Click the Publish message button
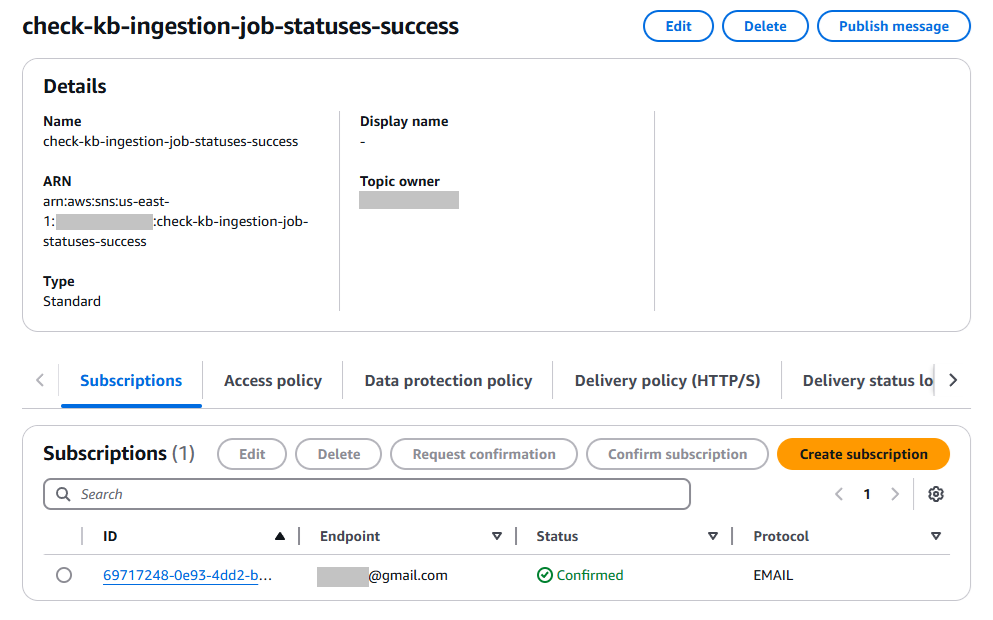The width and height of the screenshot is (993, 620). [x=894, y=26]
